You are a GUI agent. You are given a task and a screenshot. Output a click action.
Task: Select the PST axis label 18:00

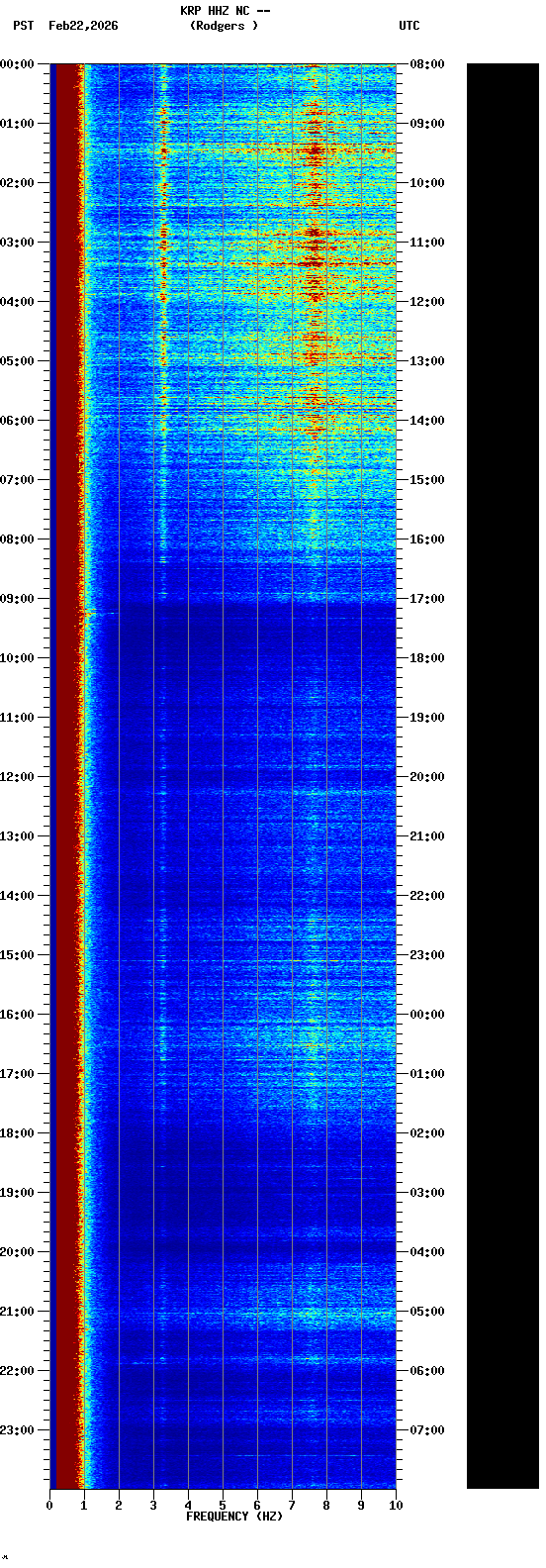coord(17,1133)
